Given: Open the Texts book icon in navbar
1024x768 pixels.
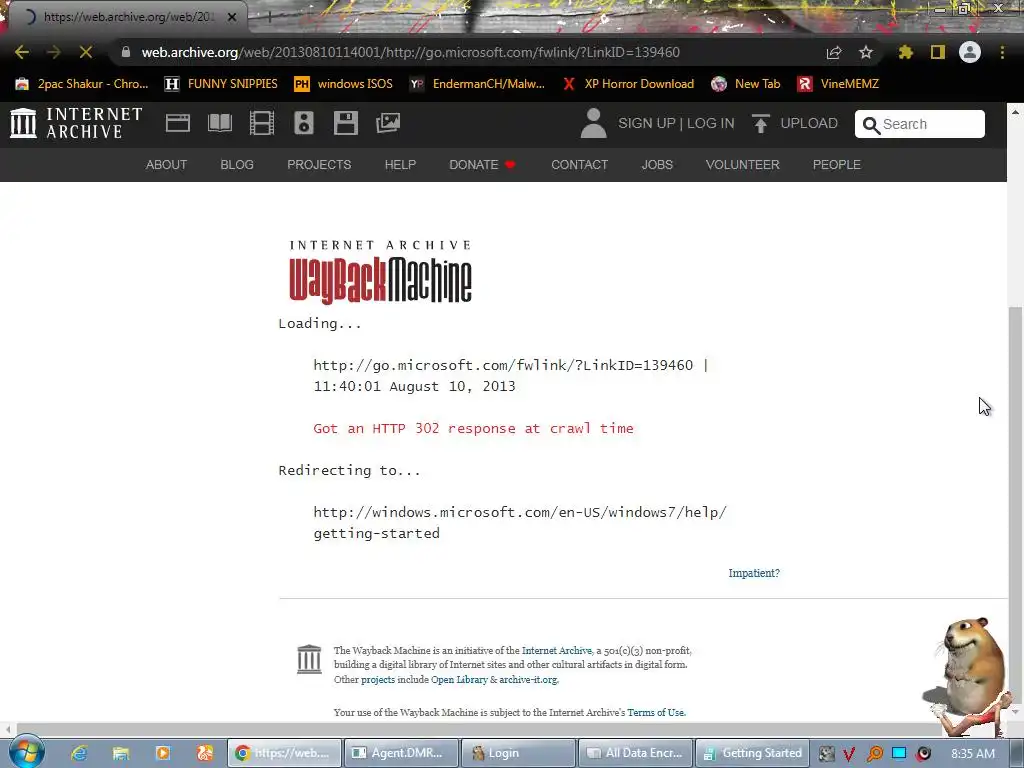Looking at the screenshot, I should (x=219, y=123).
